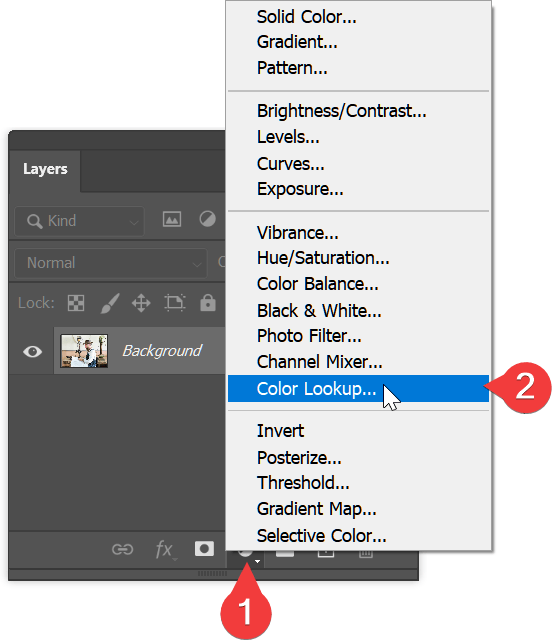Choose Solid Color... fill layer
Screen dimensions: 552x640
click(306, 17)
